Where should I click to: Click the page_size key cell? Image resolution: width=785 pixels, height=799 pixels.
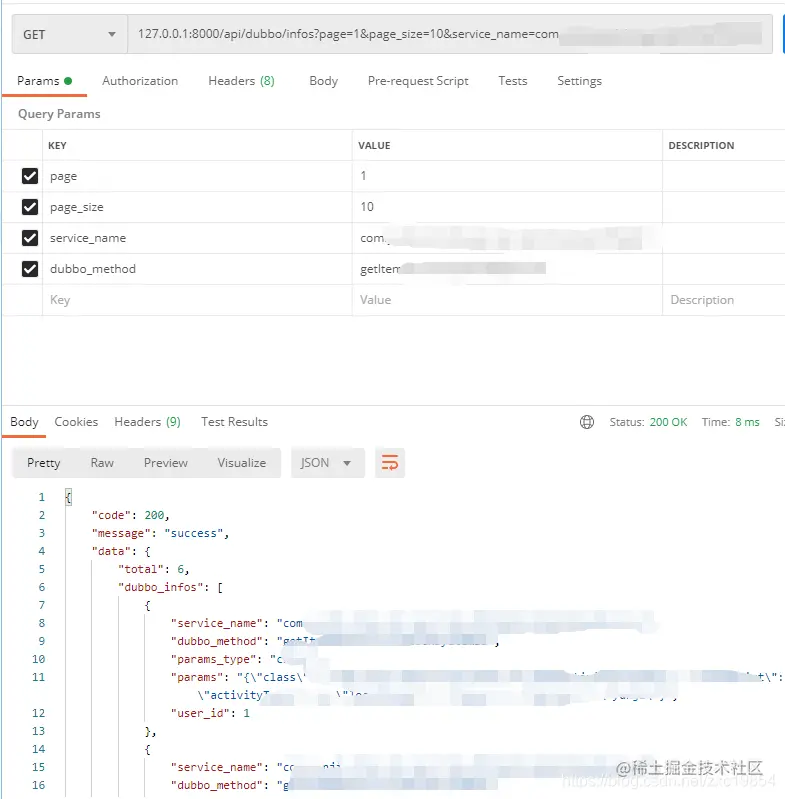click(197, 207)
